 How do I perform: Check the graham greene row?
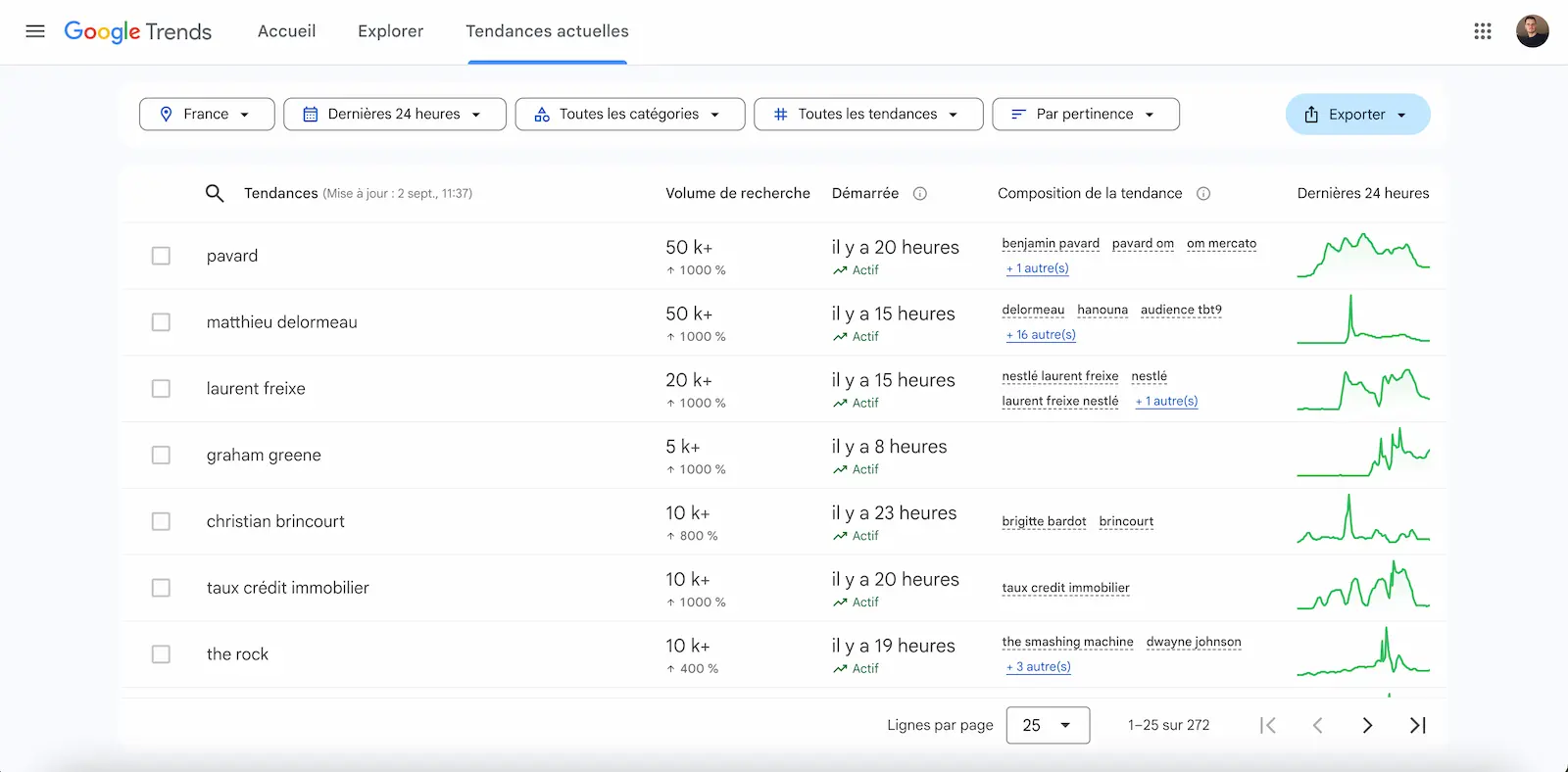pyautogui.click(x=161, y=456)
